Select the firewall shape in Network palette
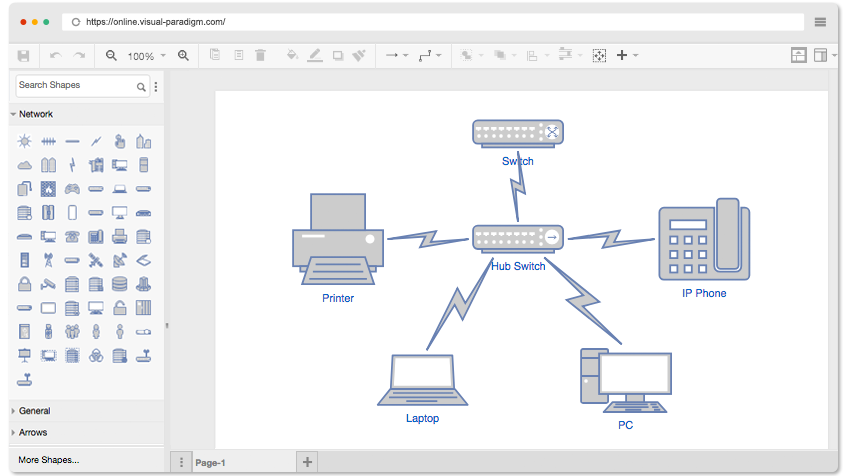The width and height of the screenshot is (848, 476). (48, 189)
